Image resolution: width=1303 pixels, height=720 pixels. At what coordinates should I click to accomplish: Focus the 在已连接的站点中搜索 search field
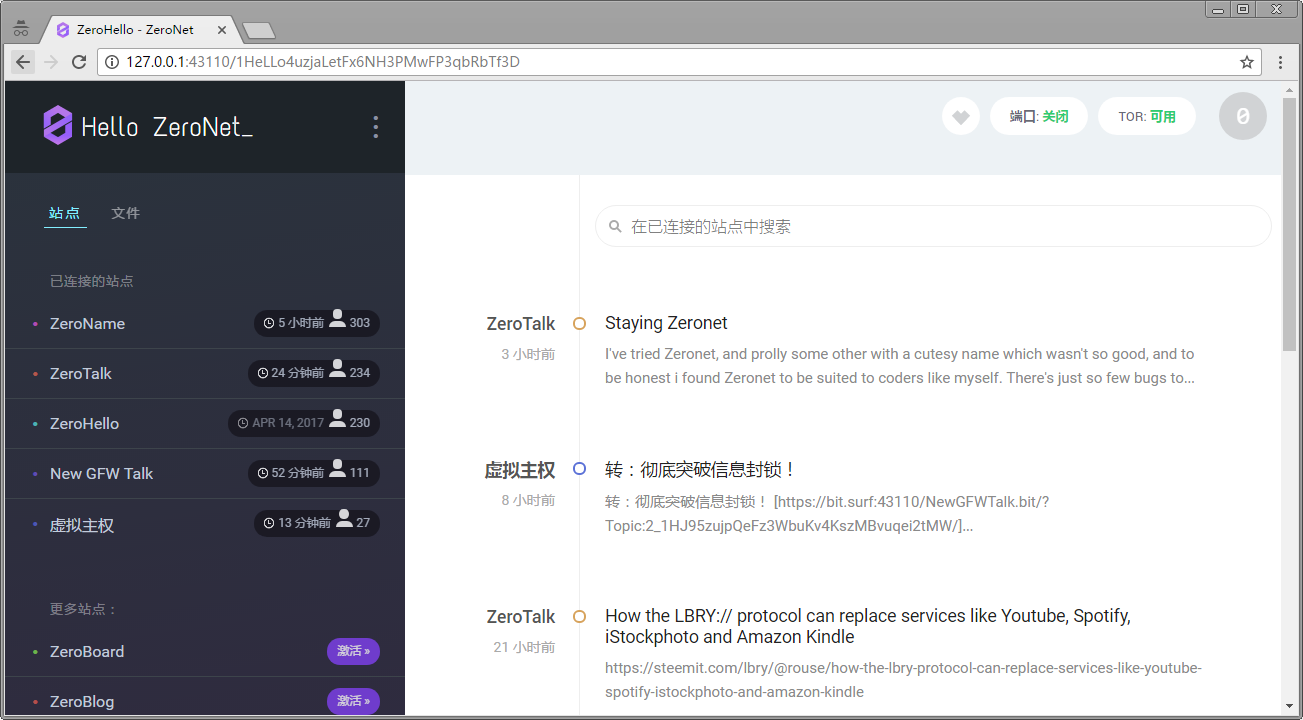point(933,226)
